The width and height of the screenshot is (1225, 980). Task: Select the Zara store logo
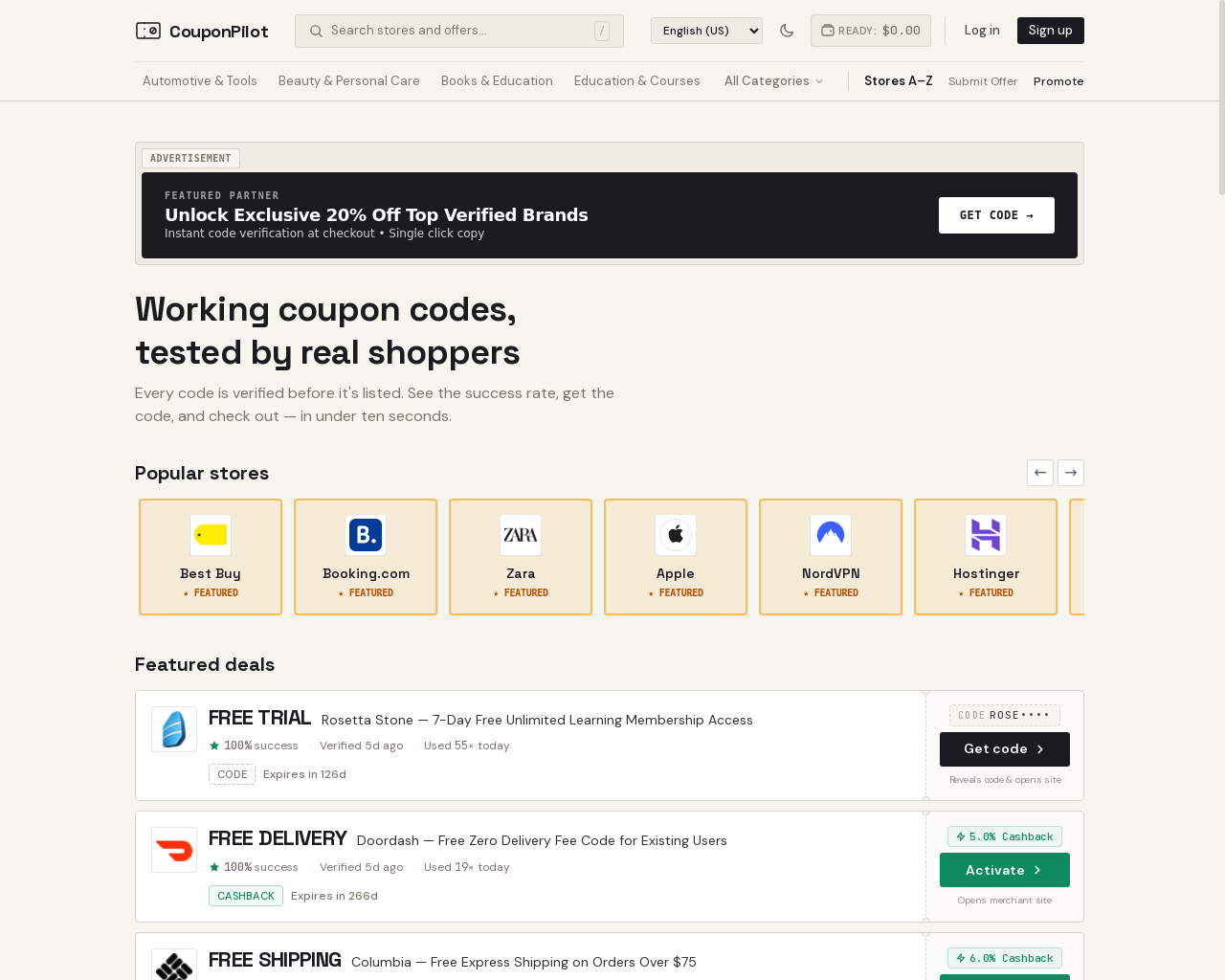click(521, 535)
